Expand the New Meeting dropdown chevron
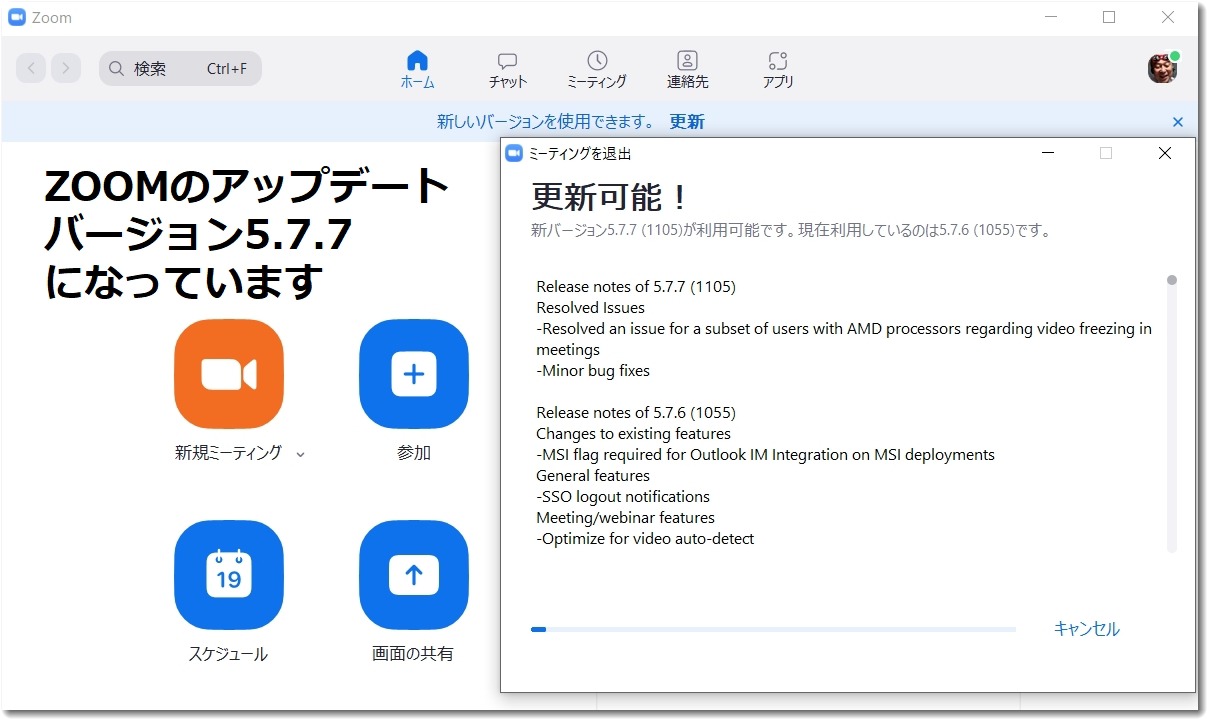 [x=300, y=454]
